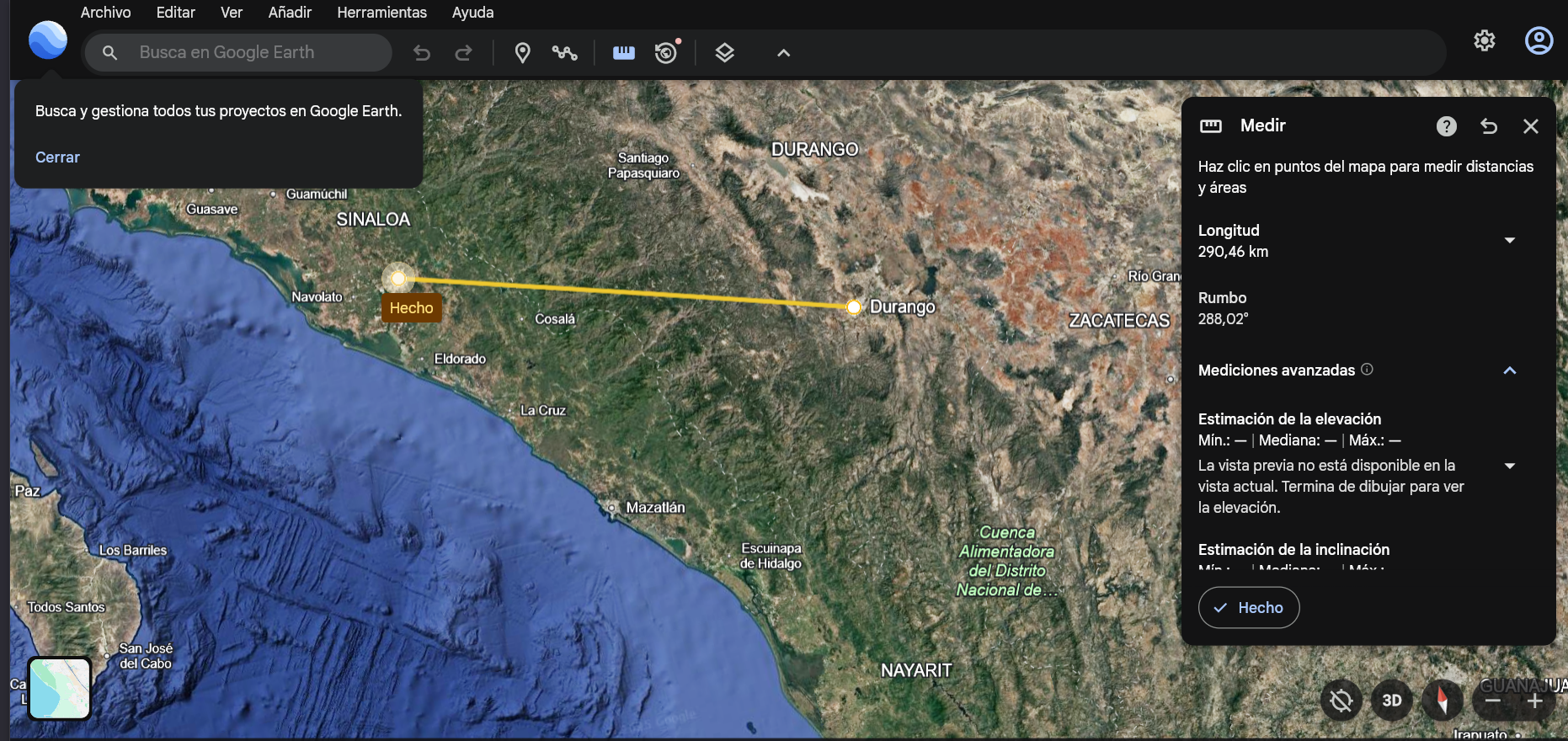The width and height of the screenshot is (1568, 741).
Task: Click the Eldorado town label
Action: pos(460,359)
